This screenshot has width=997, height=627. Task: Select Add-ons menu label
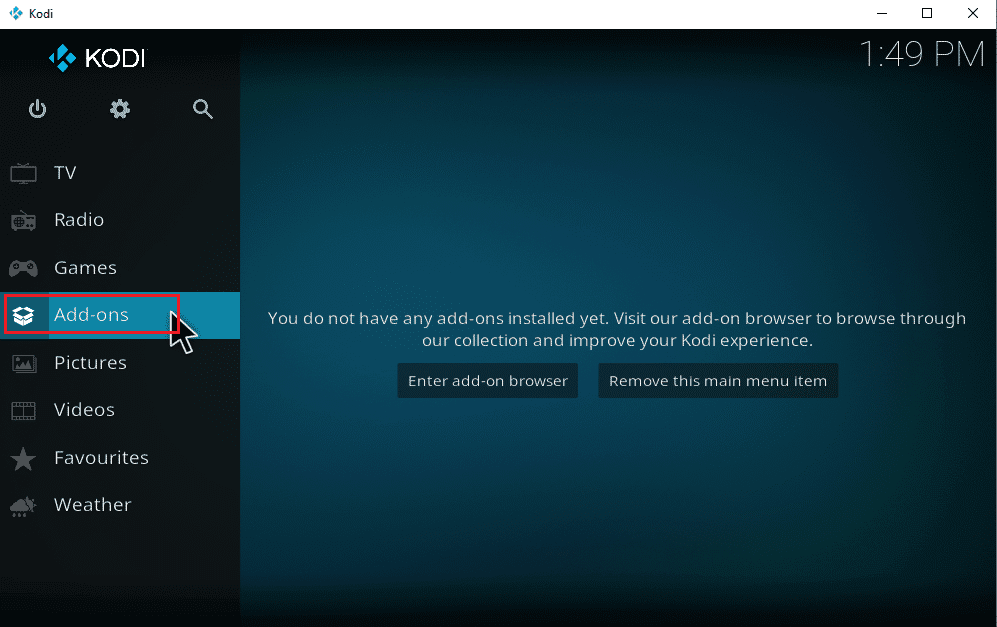[x=92, y=315]
